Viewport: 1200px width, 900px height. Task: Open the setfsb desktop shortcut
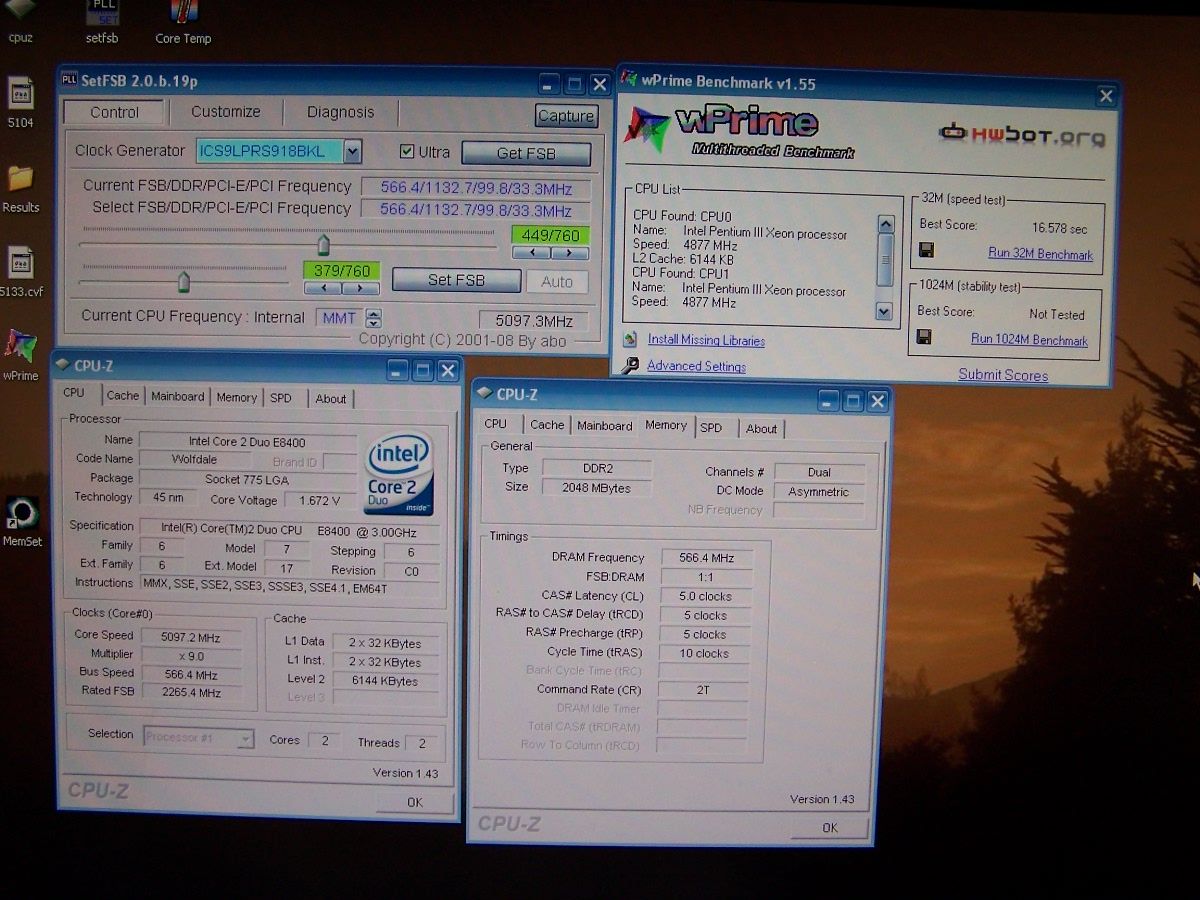[x=102, y=20]
